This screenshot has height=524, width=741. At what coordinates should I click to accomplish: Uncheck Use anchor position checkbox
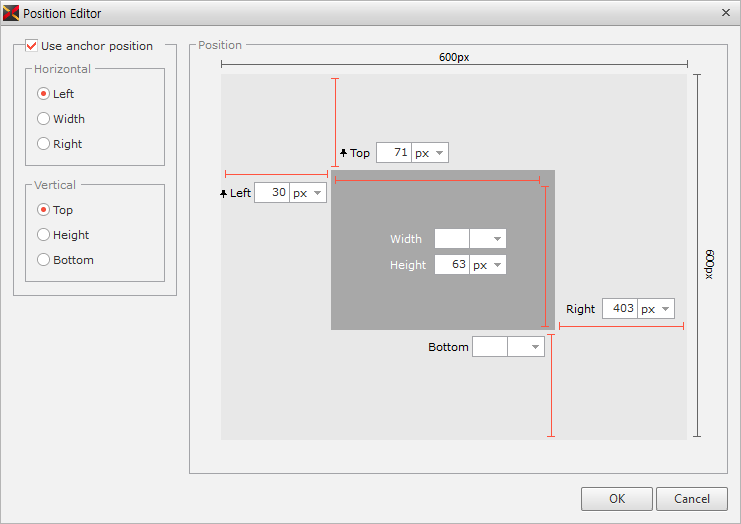point(32,46)
